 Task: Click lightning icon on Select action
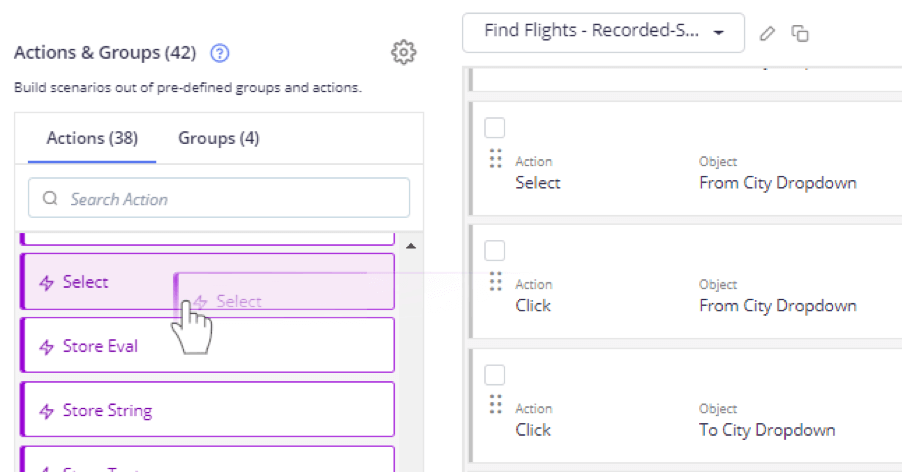click(x=47, y=282)
